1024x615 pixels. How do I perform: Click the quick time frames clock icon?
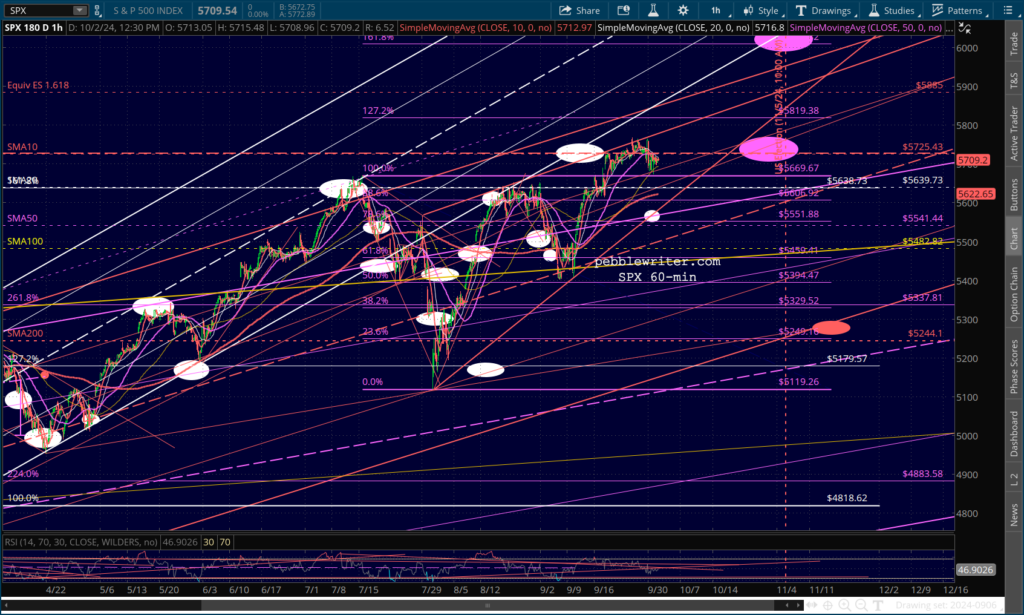[x=624, y=10]
